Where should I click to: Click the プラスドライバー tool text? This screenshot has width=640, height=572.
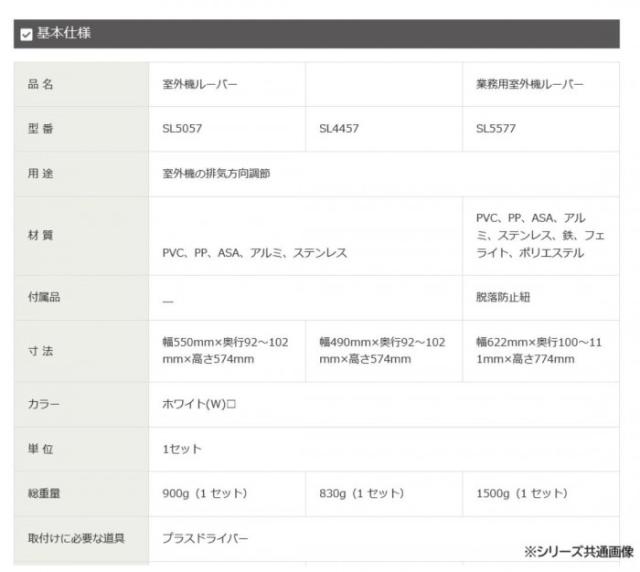pyautogui.click(x=205, y=538)
